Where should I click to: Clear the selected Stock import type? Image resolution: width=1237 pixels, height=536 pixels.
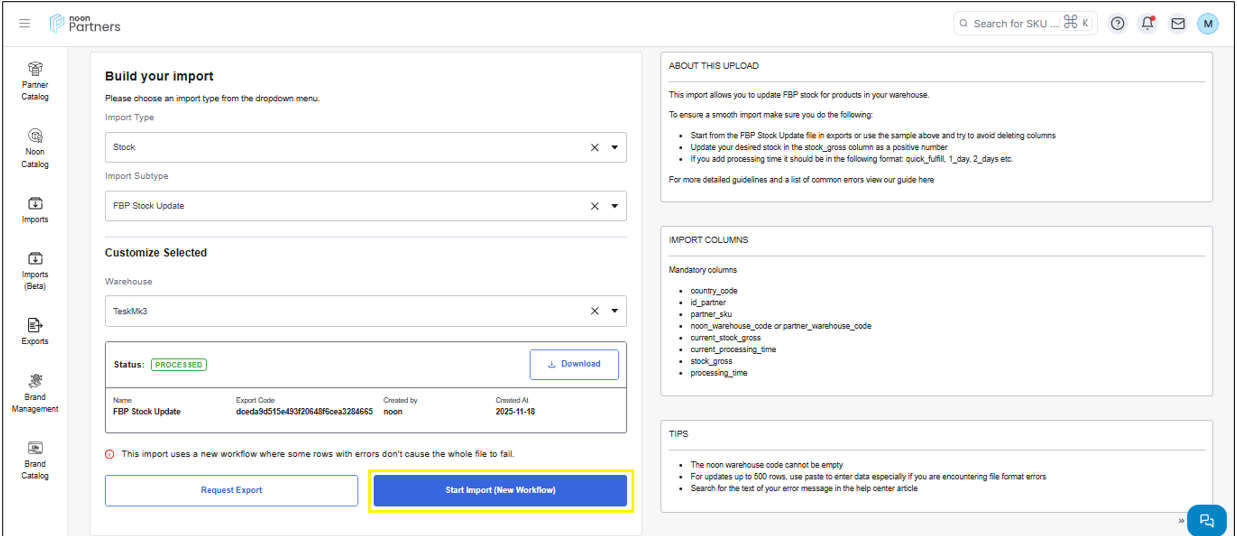coord(594,147)
